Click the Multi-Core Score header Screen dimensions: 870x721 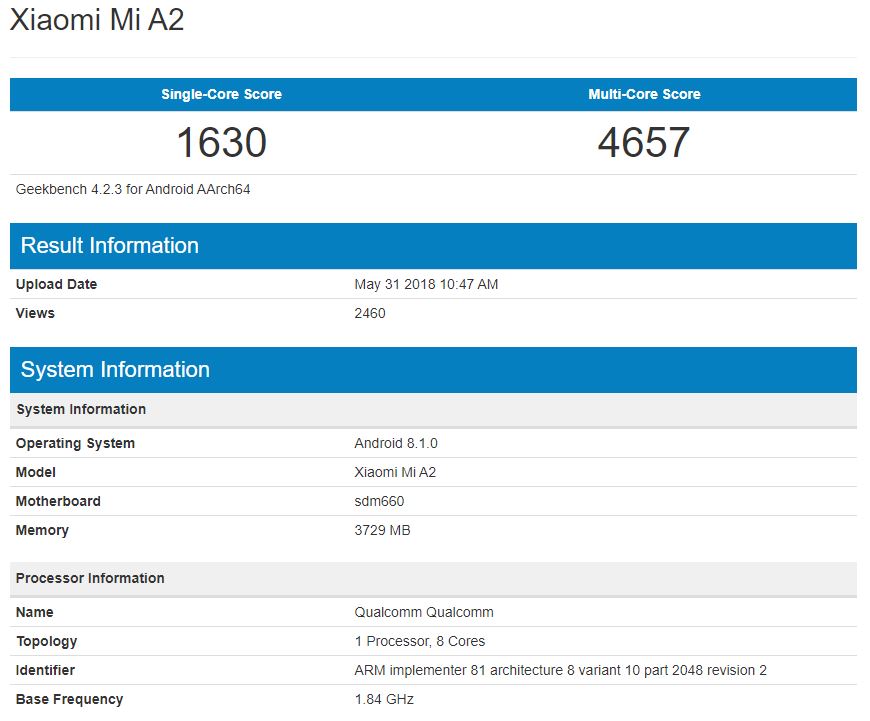click(x=644, y=94)
